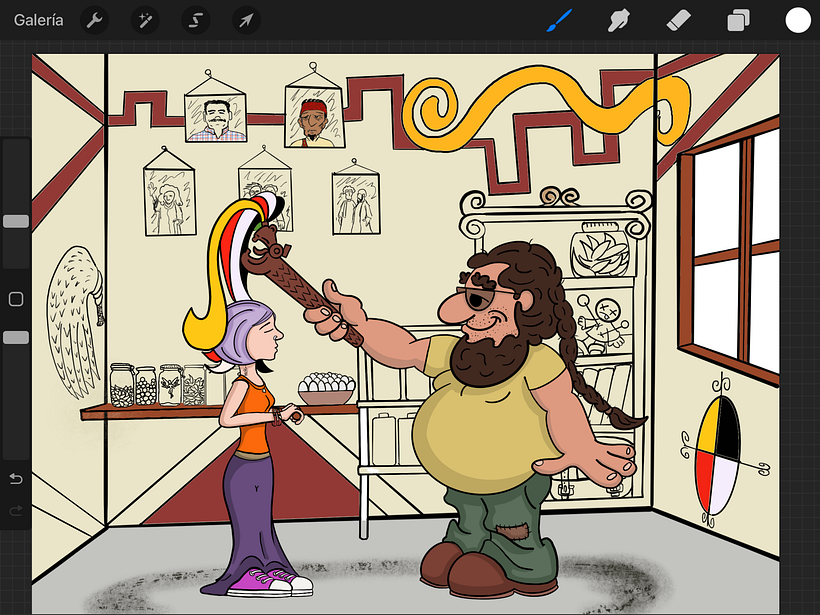Open the Adjustments magic wand menu
The image size is (820, 615).
146,20
